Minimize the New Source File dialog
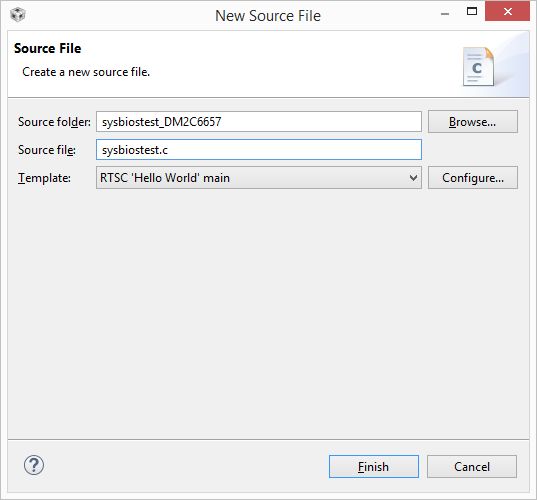 click(x=445, y=14)
